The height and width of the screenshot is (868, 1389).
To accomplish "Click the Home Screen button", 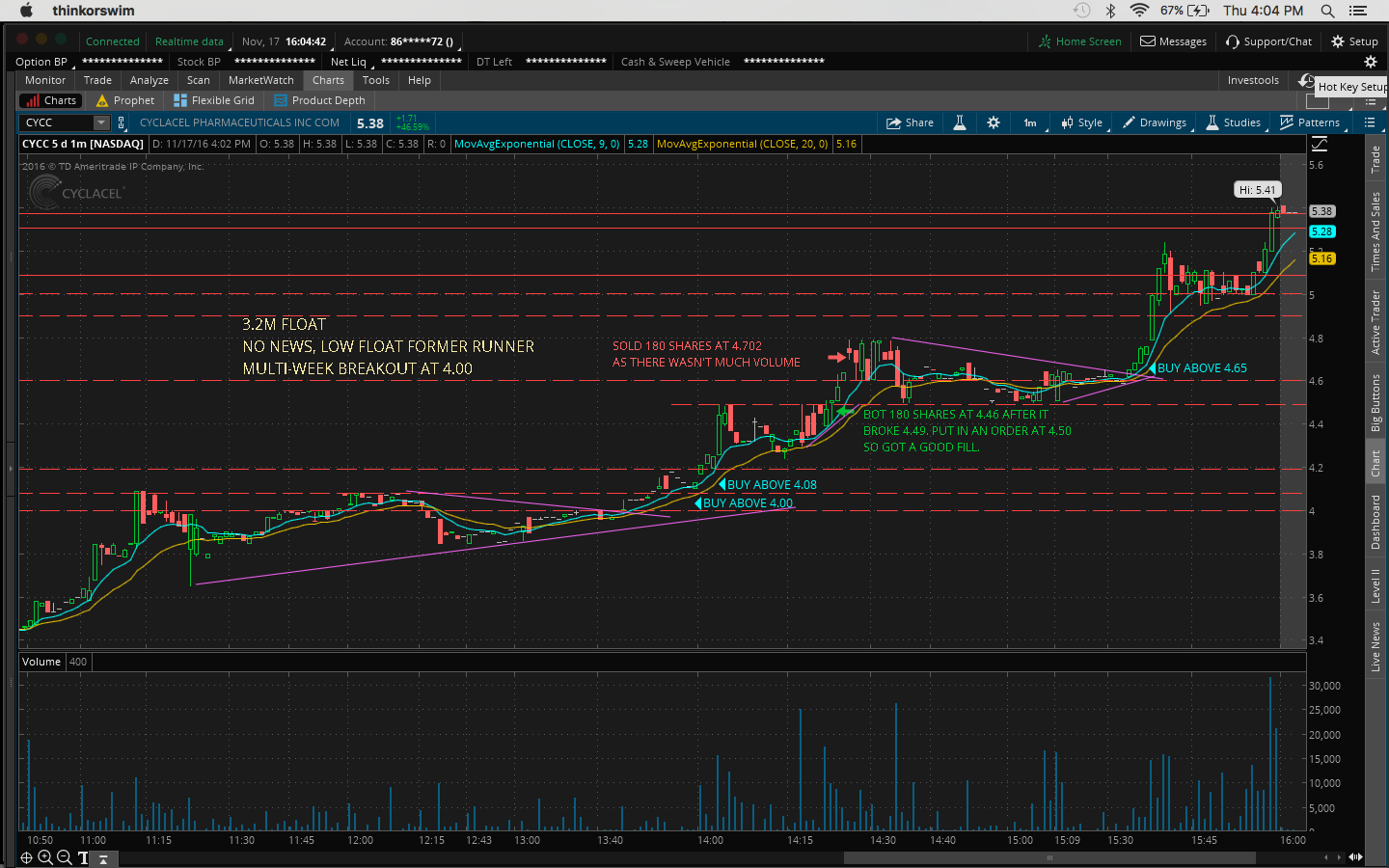I will pos(1079,41).
